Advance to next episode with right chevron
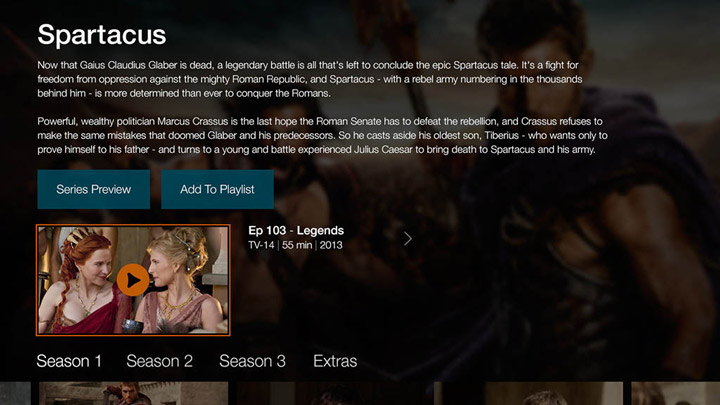The width and height of the screenshot is (720, 405). (408, 238)
